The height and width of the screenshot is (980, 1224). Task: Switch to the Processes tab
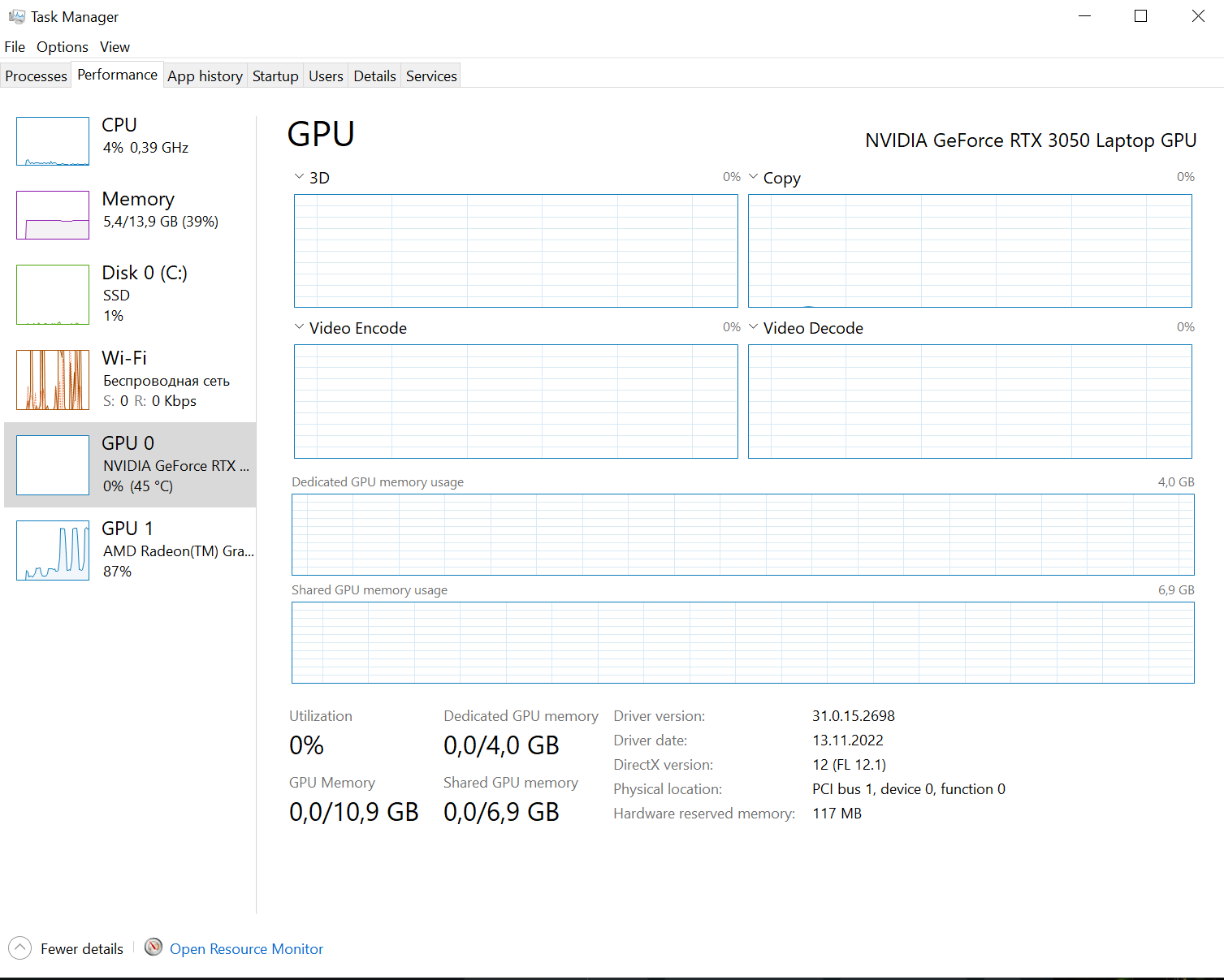[36, 76]
